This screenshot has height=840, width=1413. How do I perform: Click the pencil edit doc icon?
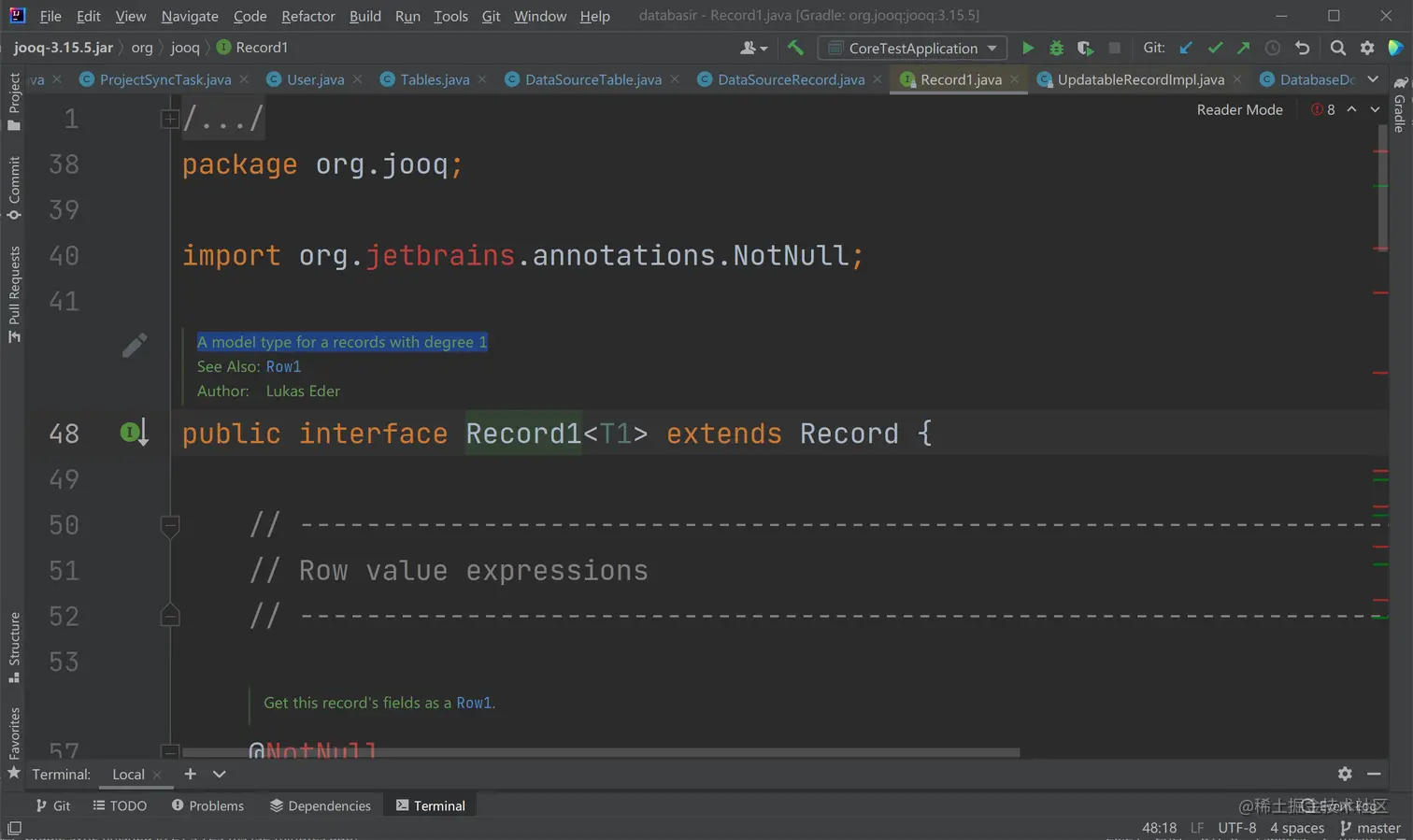[x=134, y=346]
